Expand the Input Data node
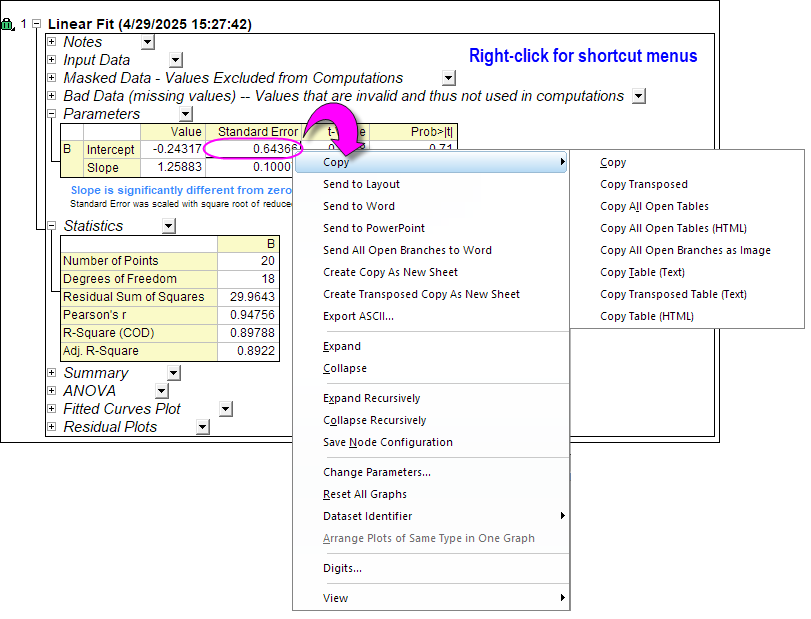This screenshot has height=619, width=811. [50, 60]
